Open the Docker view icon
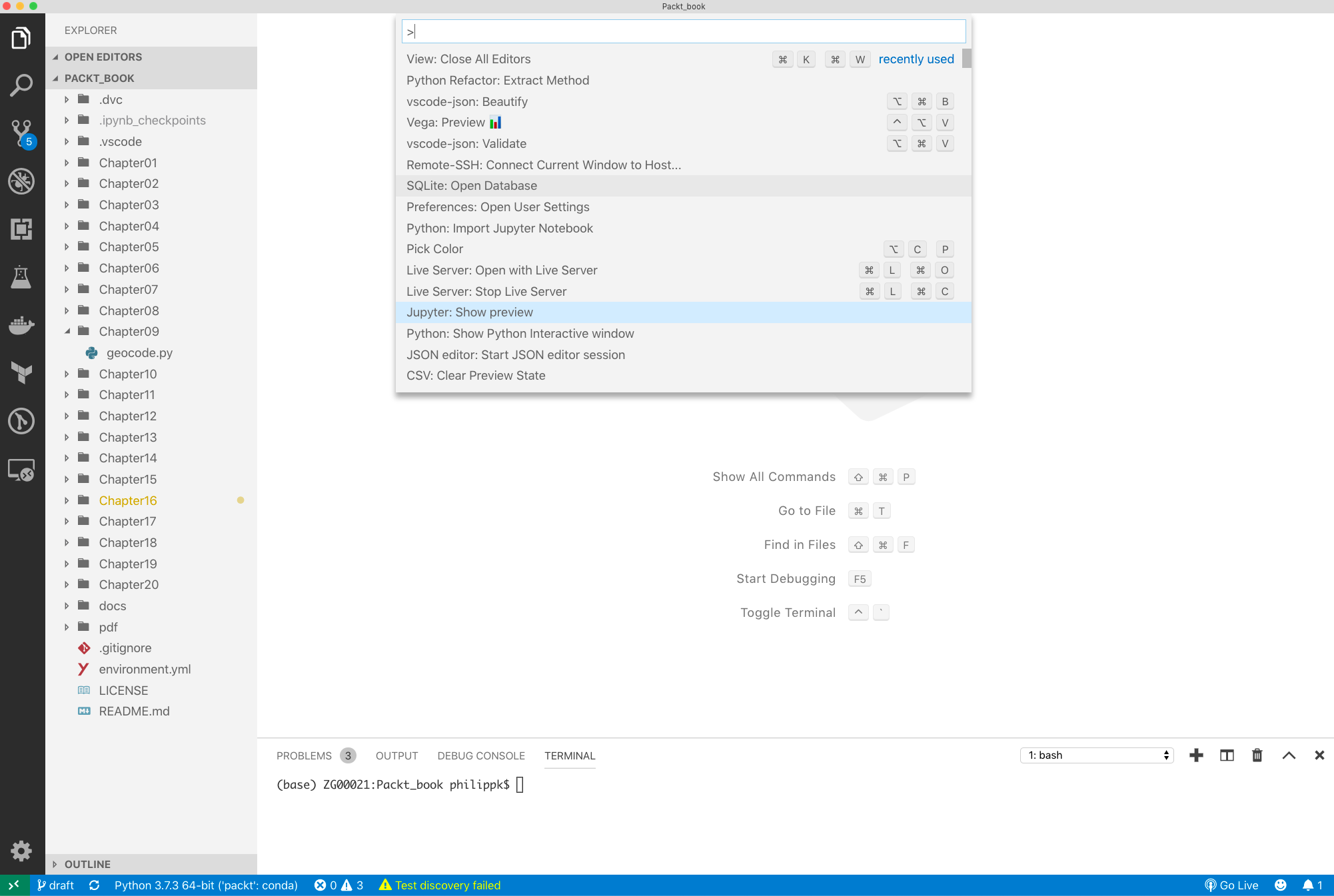The image size is (1334, 896). click(x=21, y=325)
